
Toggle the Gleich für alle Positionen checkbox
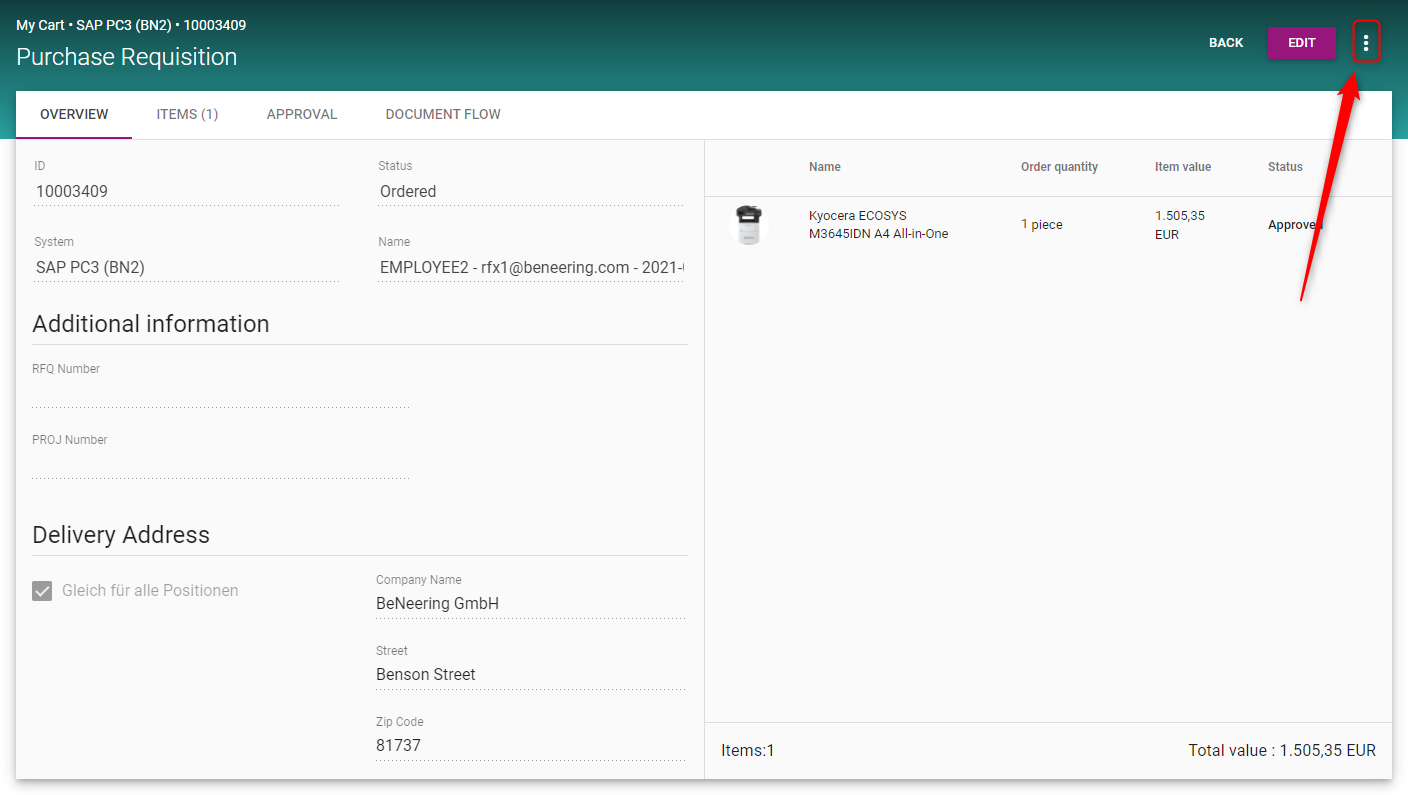coord(42,591)
